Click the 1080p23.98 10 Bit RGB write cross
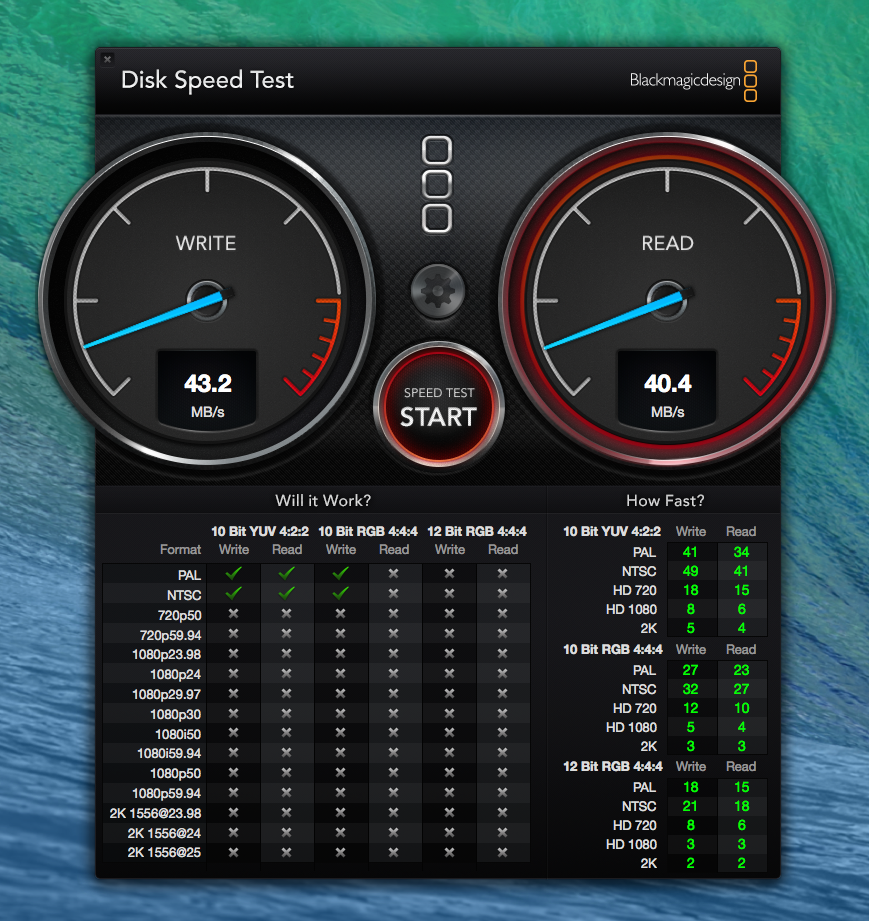 pyautogui.click(x=341, y=653)
